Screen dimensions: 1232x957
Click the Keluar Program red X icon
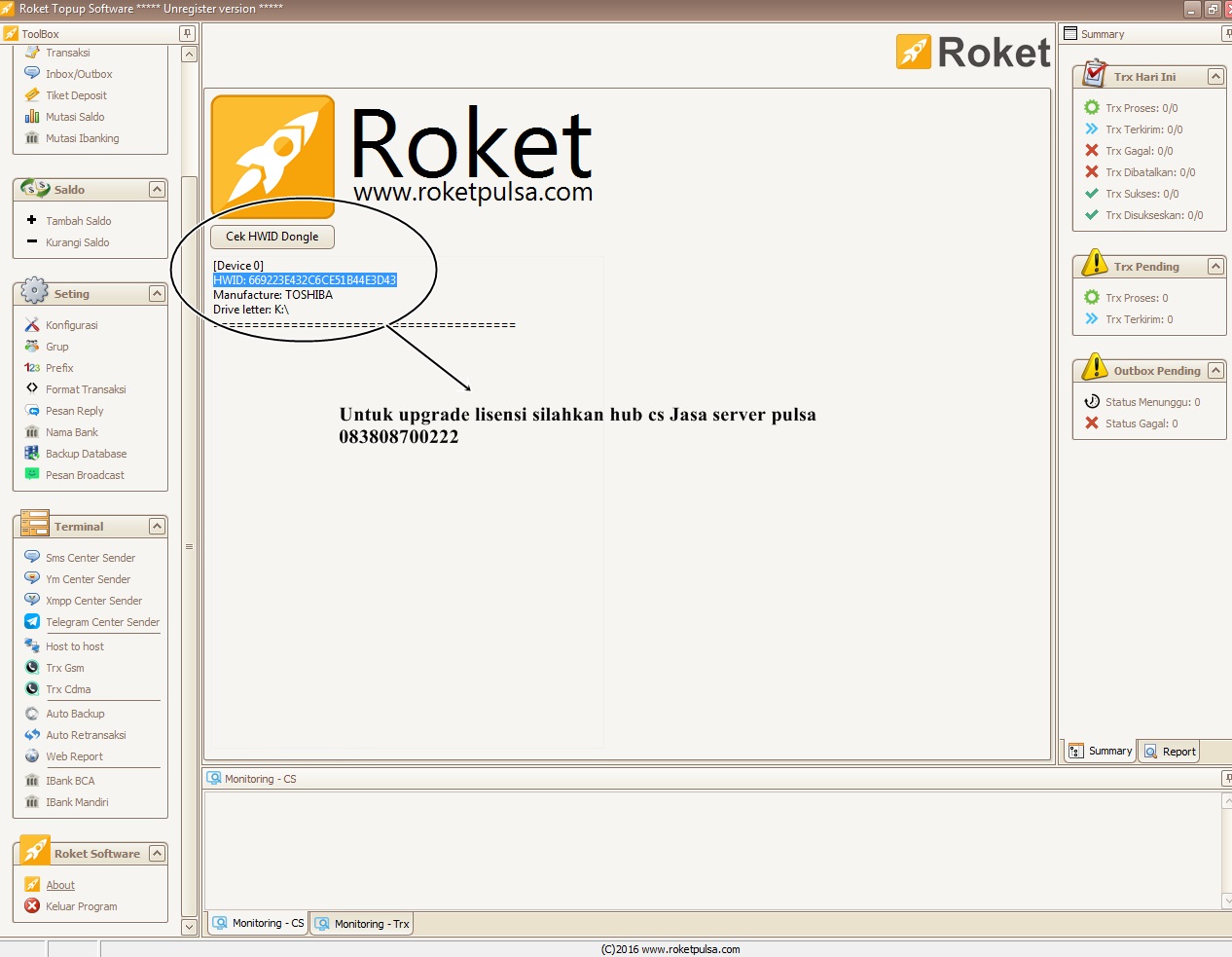tap(32, 905)
